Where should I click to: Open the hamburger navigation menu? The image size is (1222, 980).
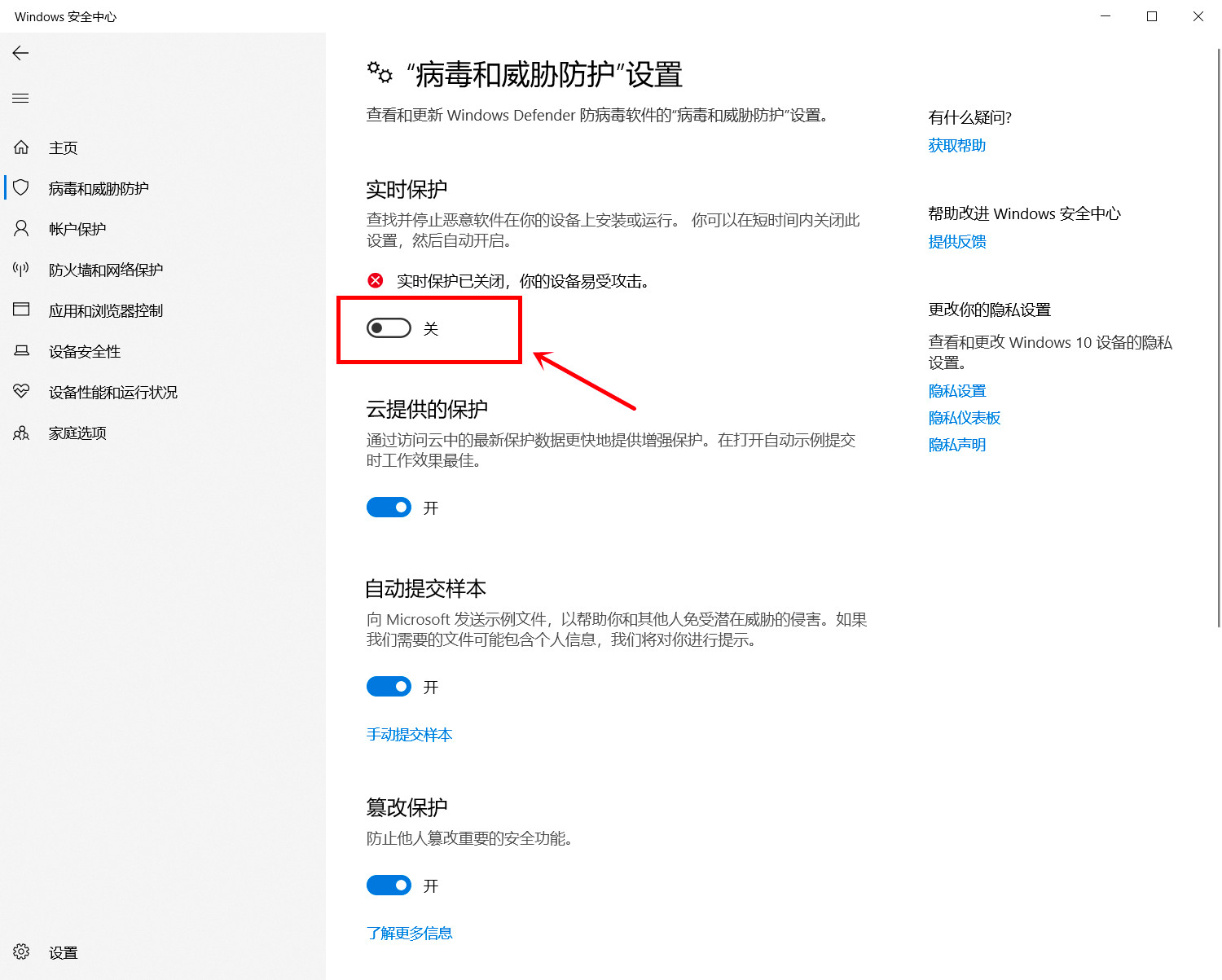(x=20, y=99)
